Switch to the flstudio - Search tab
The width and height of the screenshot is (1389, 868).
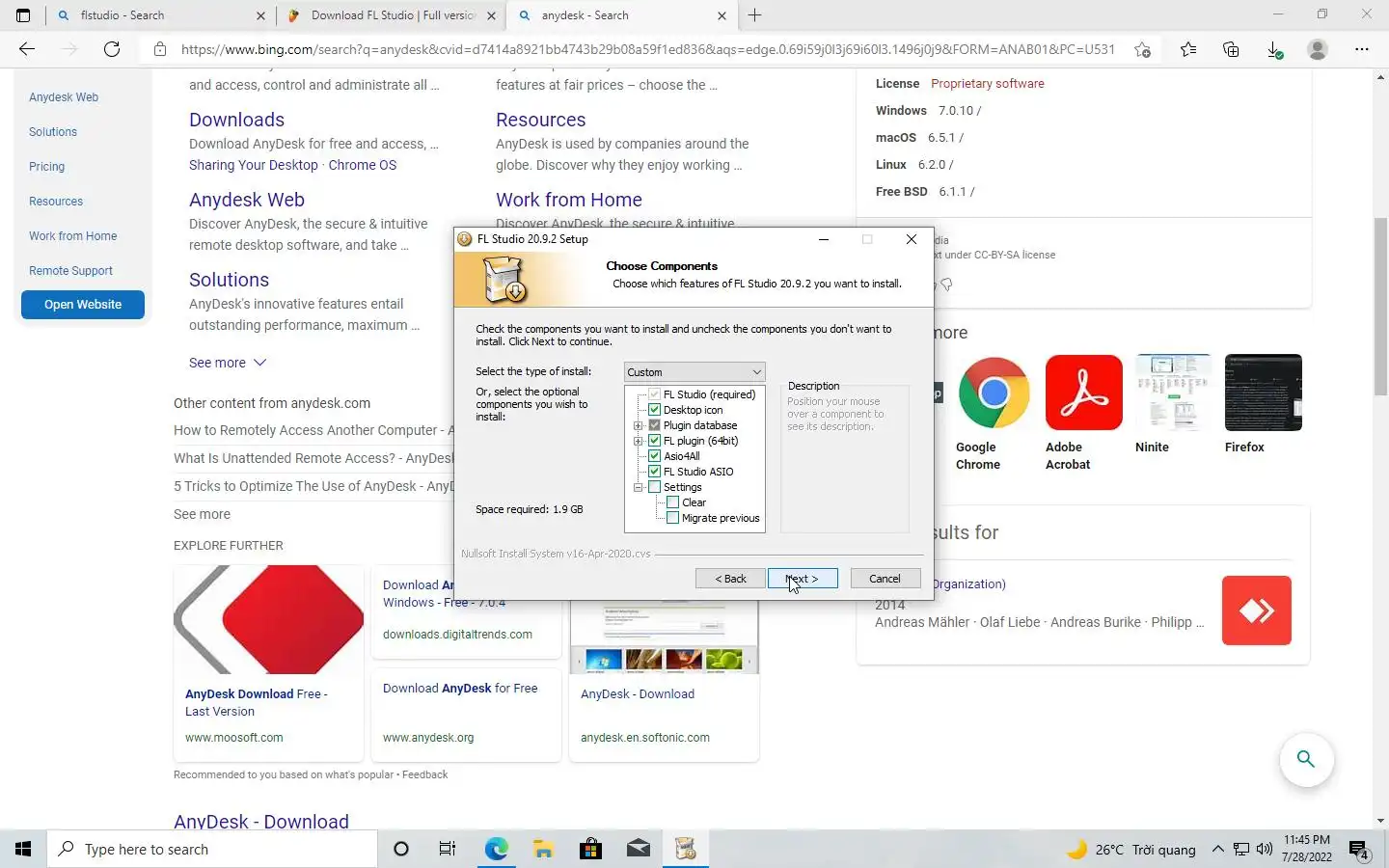click(160, 15)
